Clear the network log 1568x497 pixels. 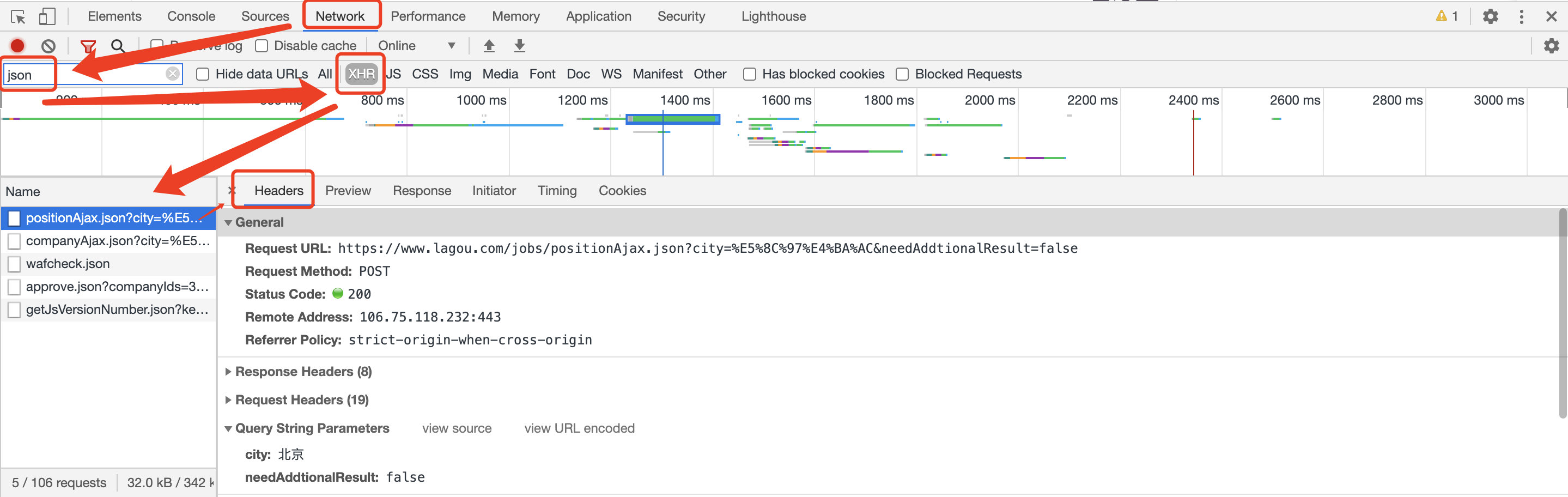click(x=48, y=46)
